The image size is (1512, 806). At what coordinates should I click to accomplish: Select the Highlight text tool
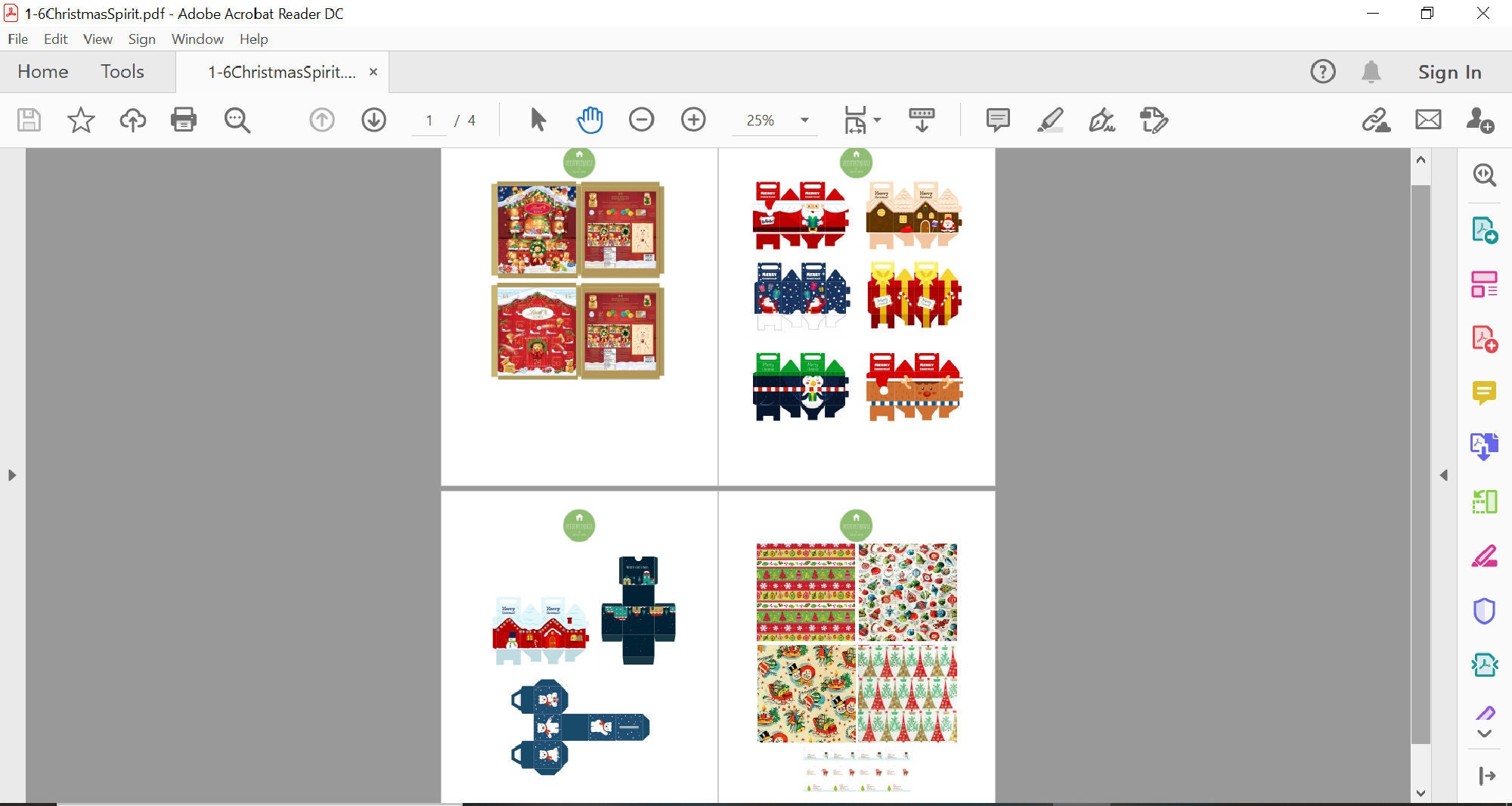tap(1050, 119)
